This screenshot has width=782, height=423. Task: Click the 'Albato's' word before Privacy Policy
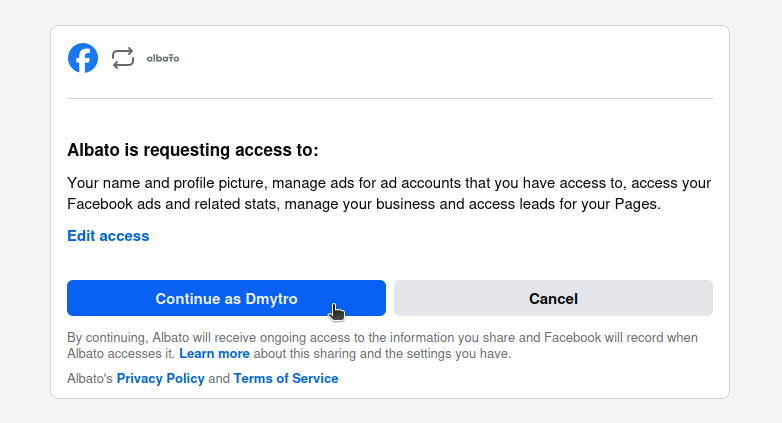tap(90, 379)
